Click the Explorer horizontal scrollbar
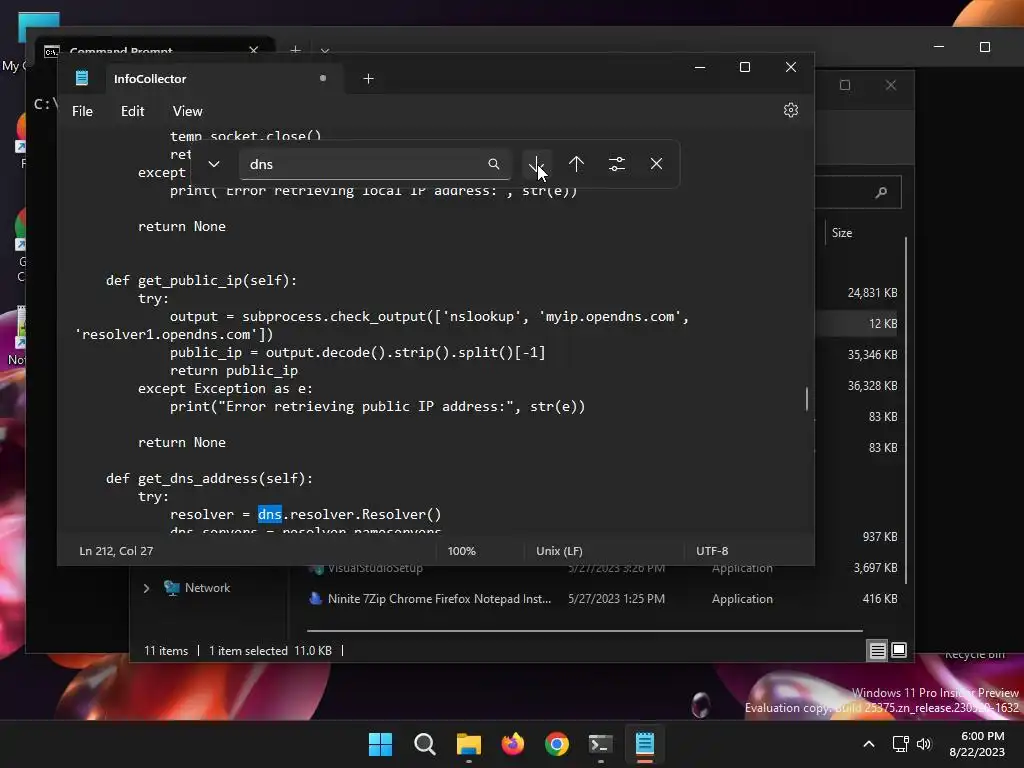Screen dimensions: 1024x768 point(584,631)
